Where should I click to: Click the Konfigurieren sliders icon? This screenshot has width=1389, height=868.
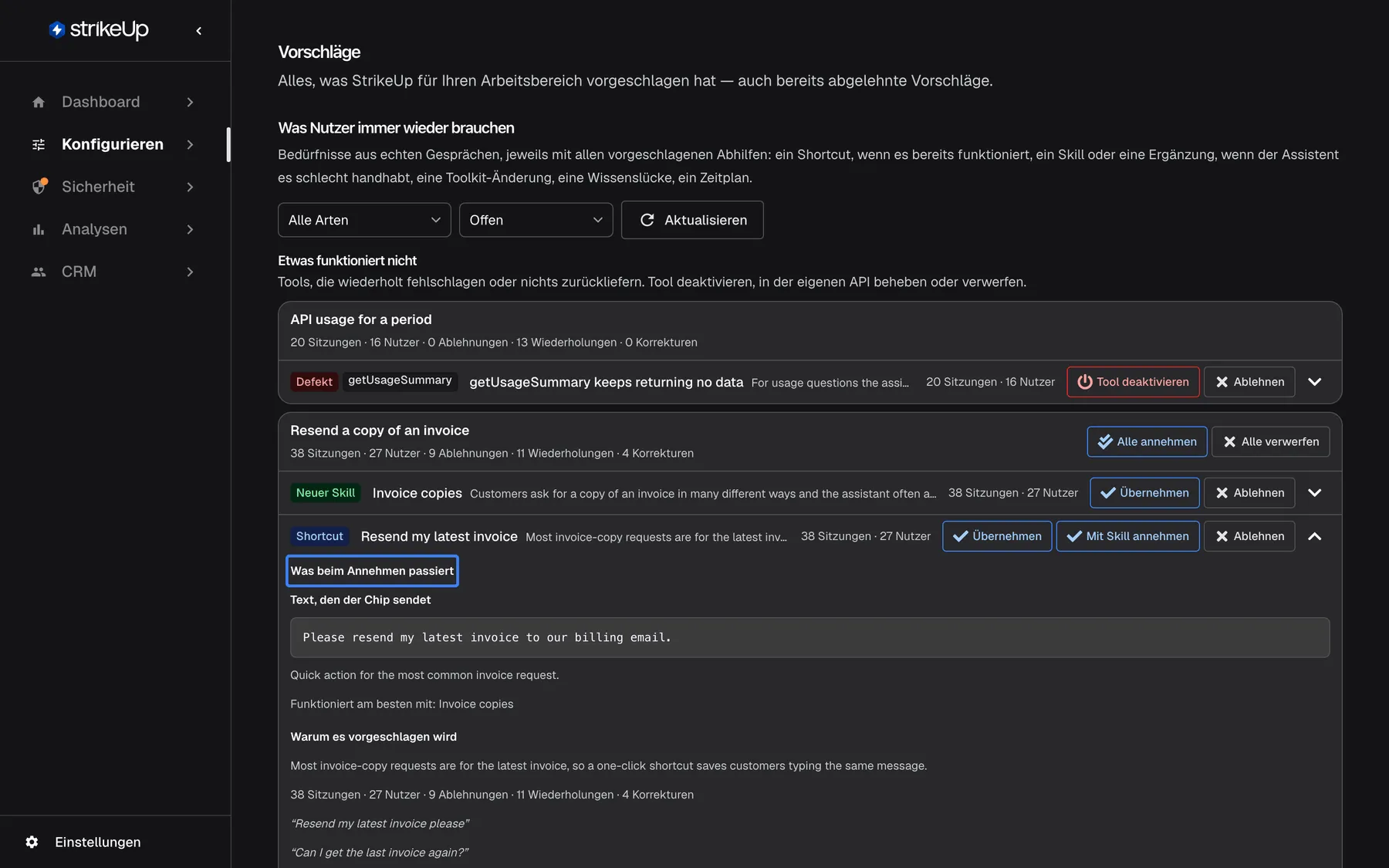(x=39, y=144)
